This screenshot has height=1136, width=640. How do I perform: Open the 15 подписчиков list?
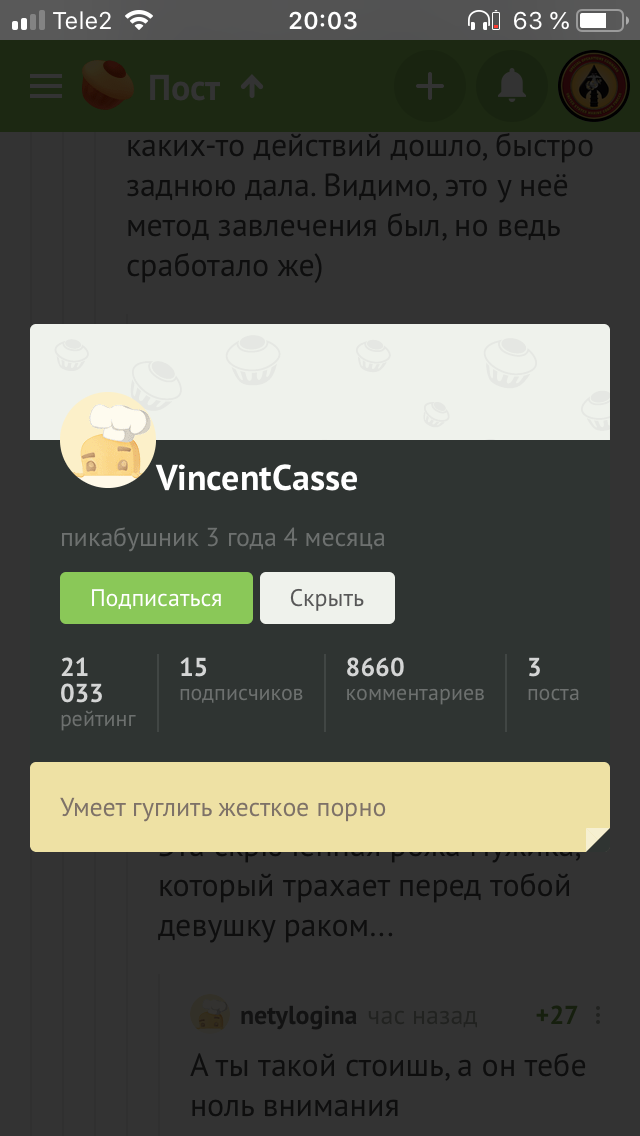241,680
